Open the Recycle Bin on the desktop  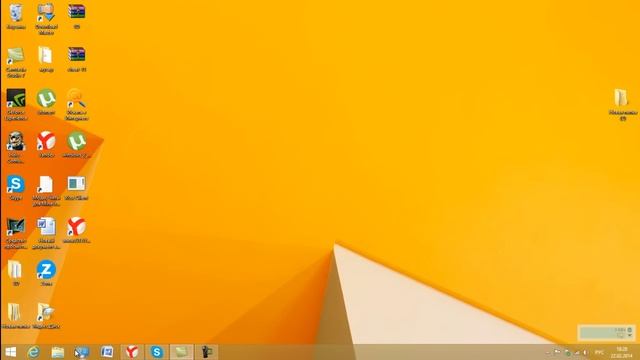point(16,16)
